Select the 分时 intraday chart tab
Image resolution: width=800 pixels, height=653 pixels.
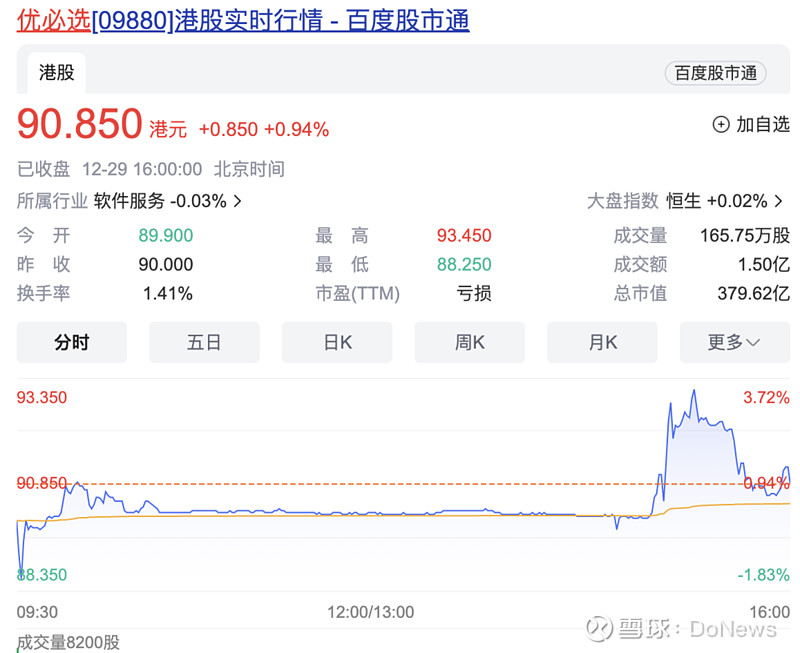click(x=71, y=341)
